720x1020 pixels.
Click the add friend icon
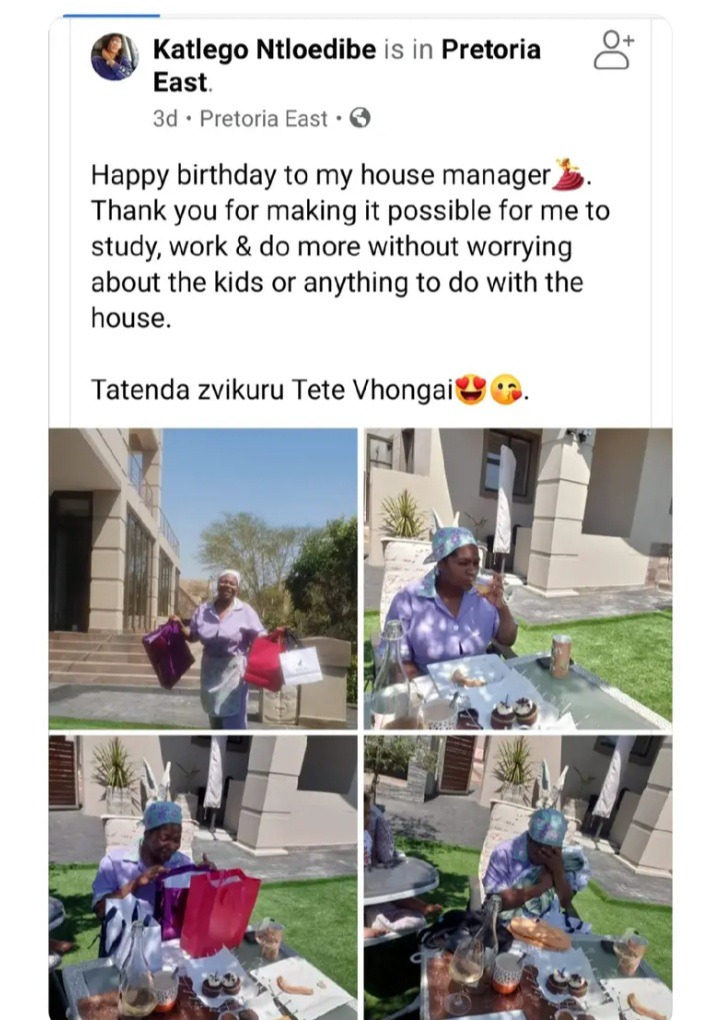(x=613, y=49)
